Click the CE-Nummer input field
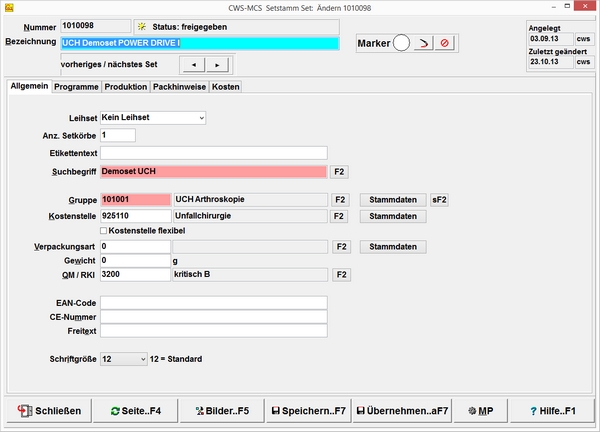 pyautogui.click(x=214, y=317)
